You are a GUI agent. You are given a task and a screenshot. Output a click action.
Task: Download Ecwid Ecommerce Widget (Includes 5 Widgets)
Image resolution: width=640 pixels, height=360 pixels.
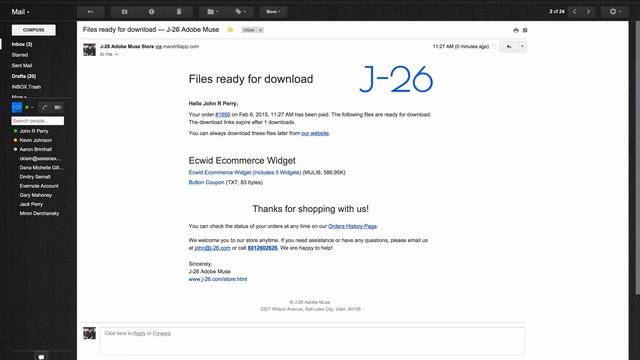[x=244, y=172]
